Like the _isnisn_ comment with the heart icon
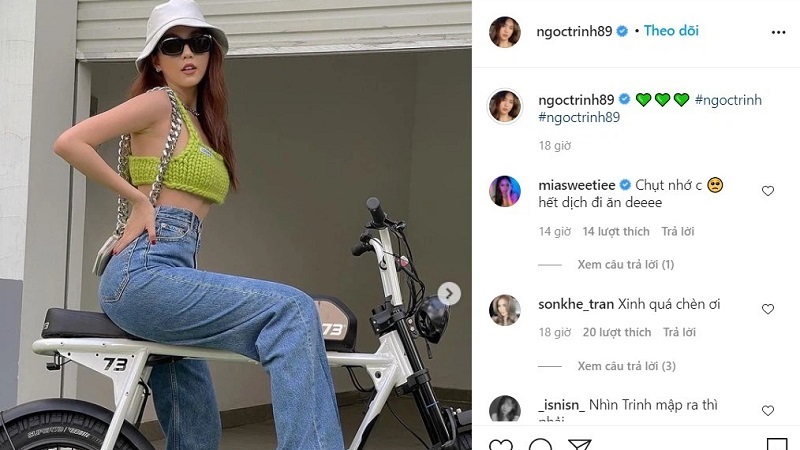The width and height of the screenshot is (800, 450). [768, 410]
